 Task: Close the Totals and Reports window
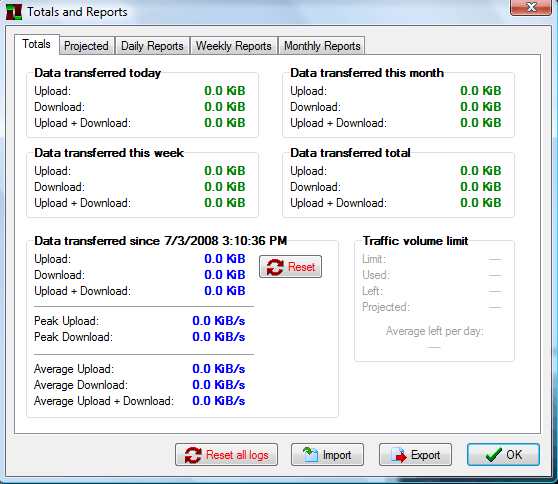[531, 7]
